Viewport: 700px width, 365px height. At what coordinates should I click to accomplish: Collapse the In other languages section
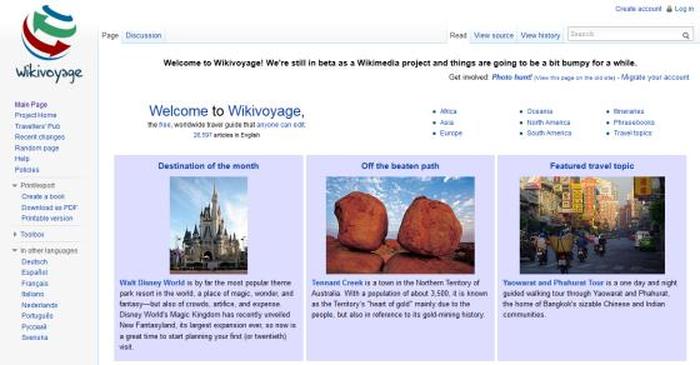pyautogui.click(x=15, y=250)
